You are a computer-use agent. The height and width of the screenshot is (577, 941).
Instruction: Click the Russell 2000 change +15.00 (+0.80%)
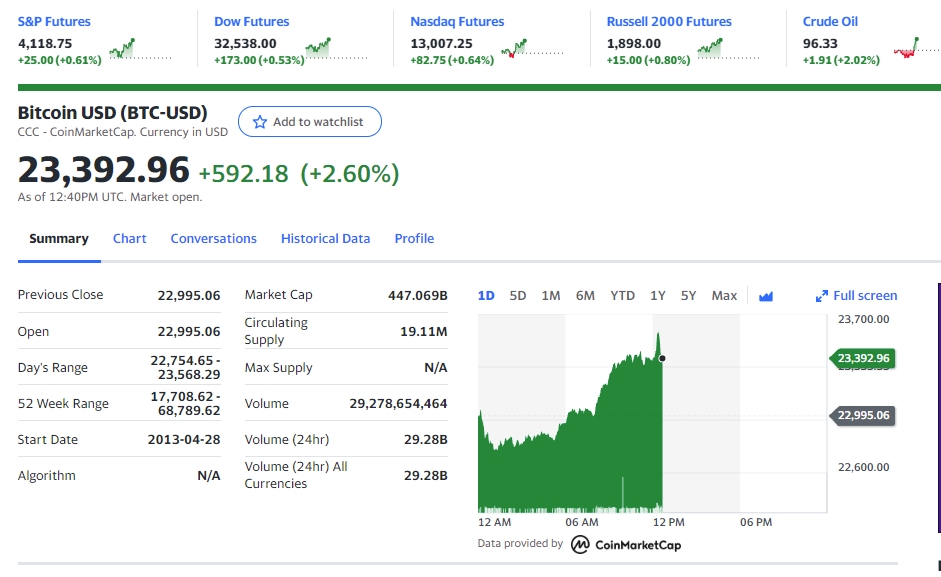649,60
